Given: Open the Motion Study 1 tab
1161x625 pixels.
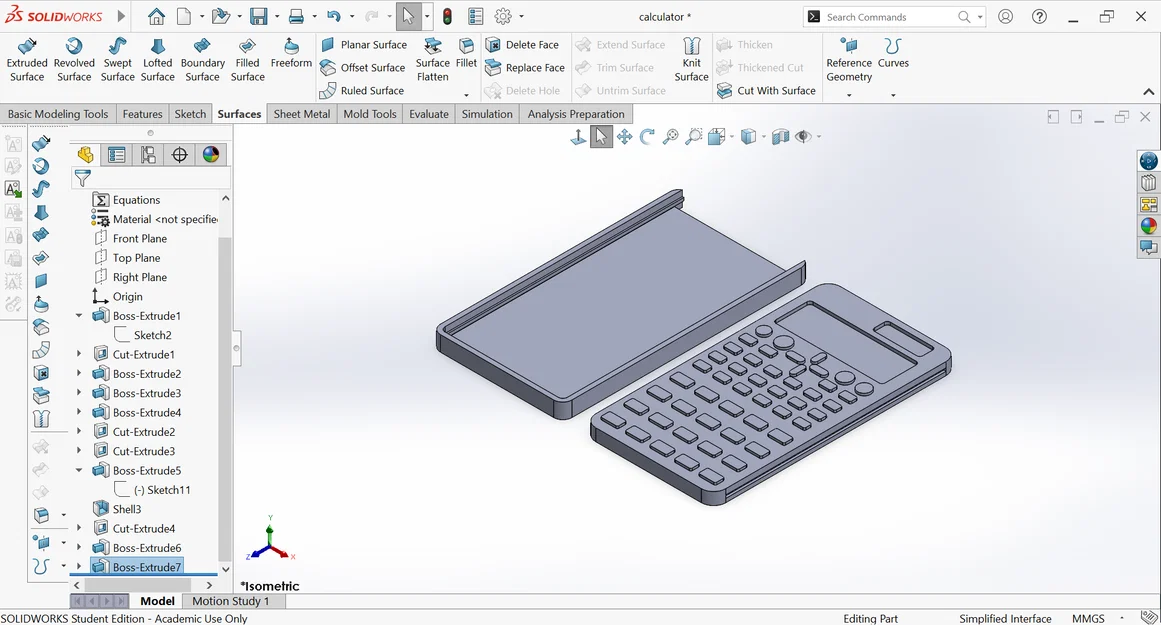Looking at the screenshot, I should tap(232, 601).
